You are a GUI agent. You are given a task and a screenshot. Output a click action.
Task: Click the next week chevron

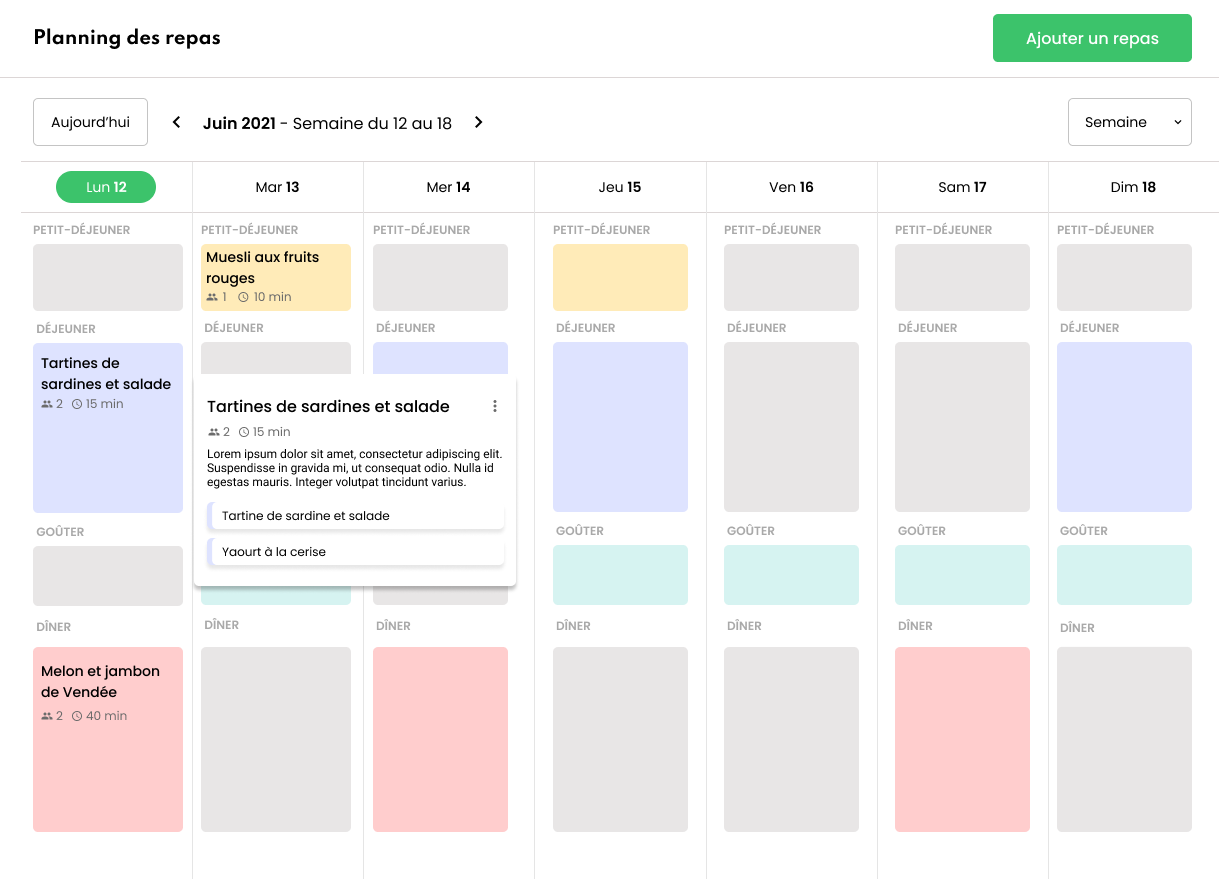478,122
